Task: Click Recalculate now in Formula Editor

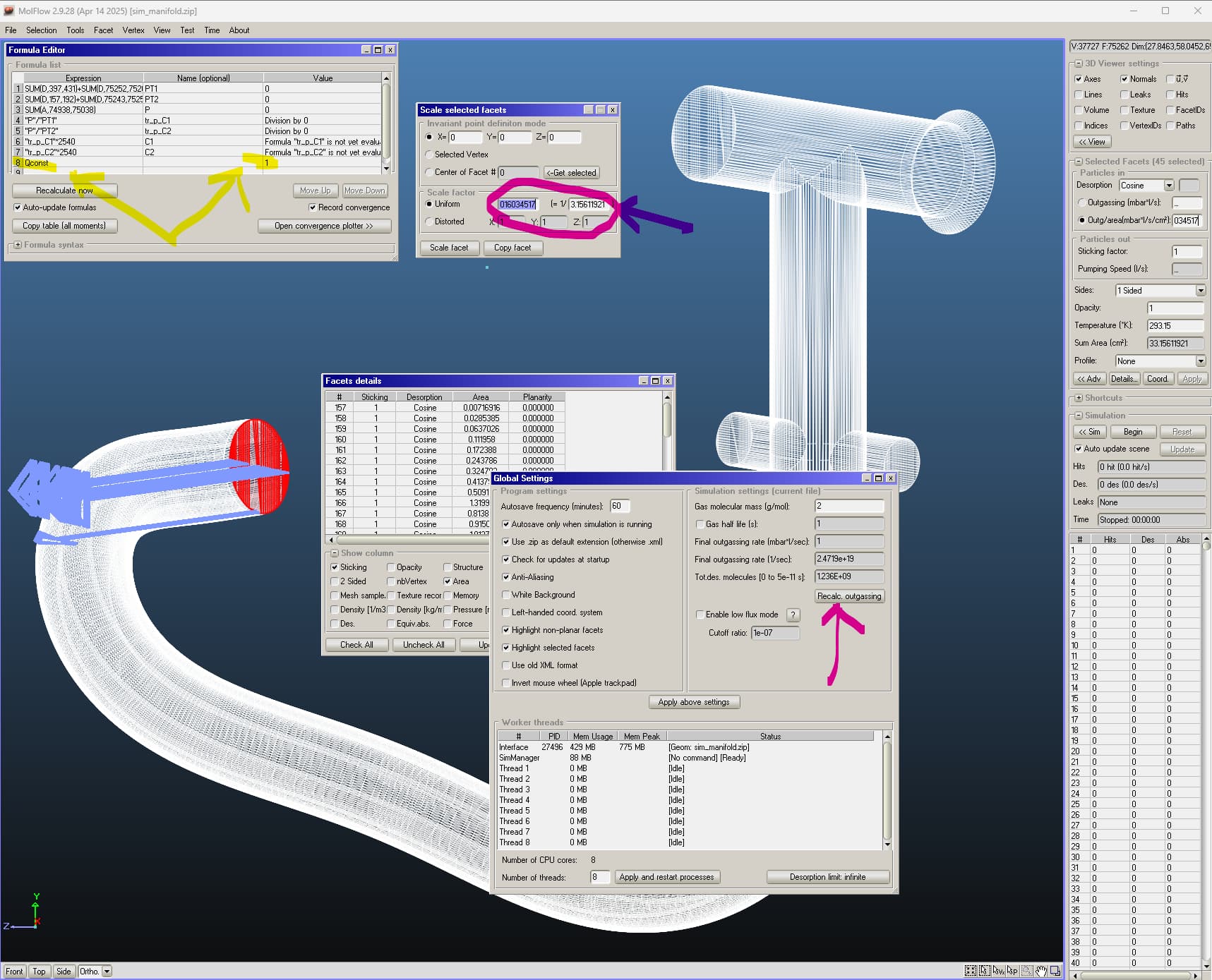Action: pos(64,190)
